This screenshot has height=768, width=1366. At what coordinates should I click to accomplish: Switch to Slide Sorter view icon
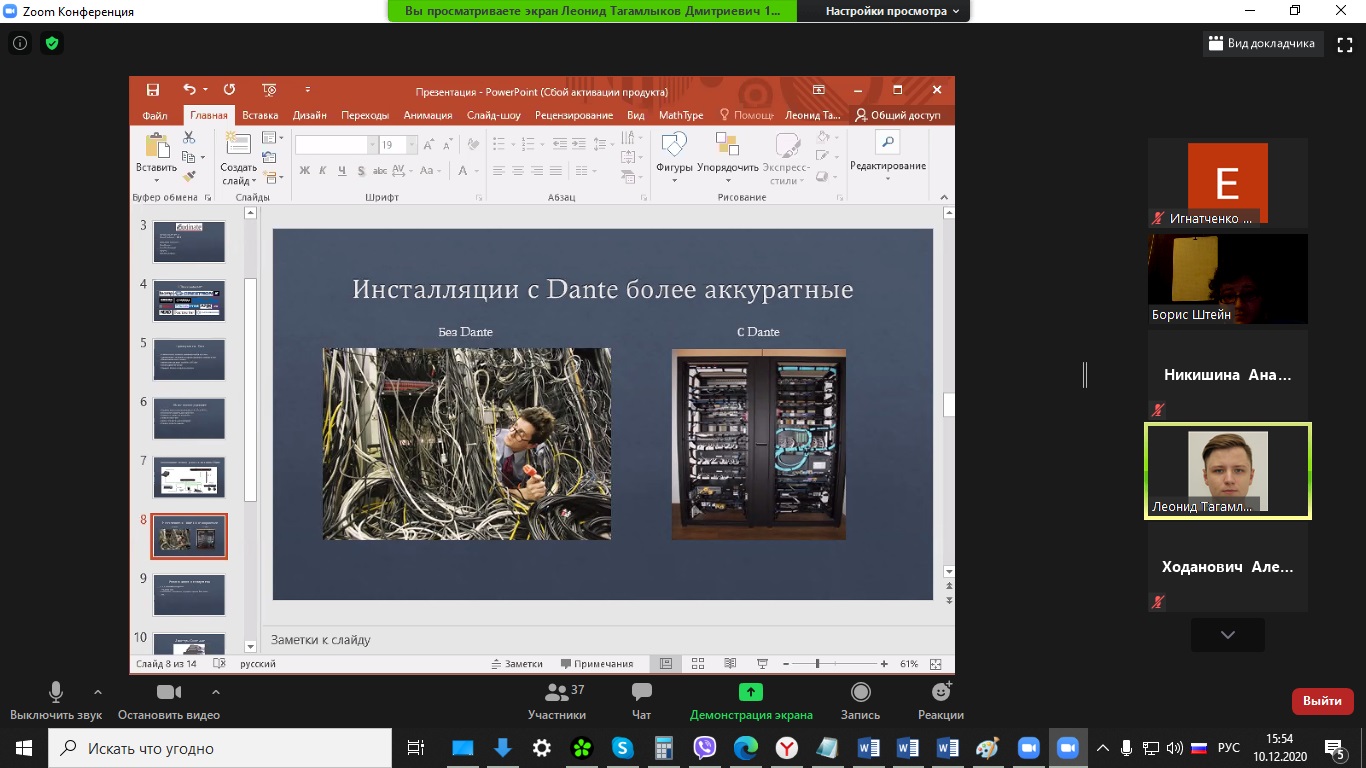point(698,664)
